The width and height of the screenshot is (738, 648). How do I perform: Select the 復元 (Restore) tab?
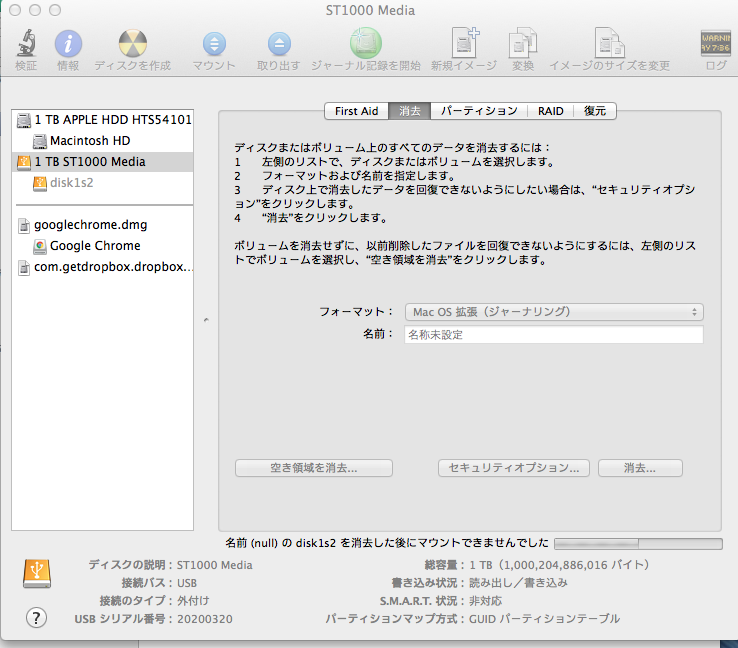[595, 111]
